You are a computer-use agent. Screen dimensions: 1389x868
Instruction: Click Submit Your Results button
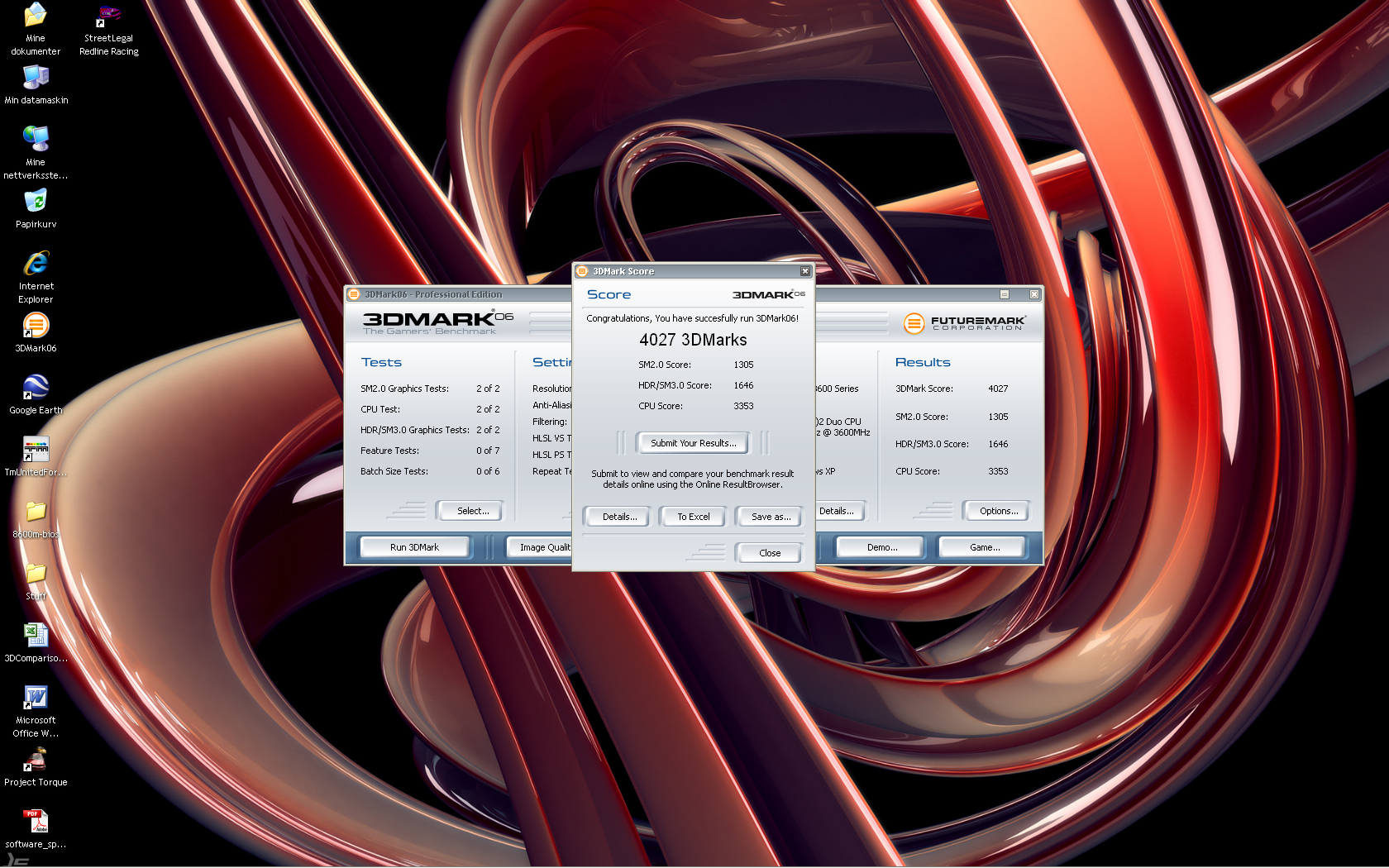point(693,443)
